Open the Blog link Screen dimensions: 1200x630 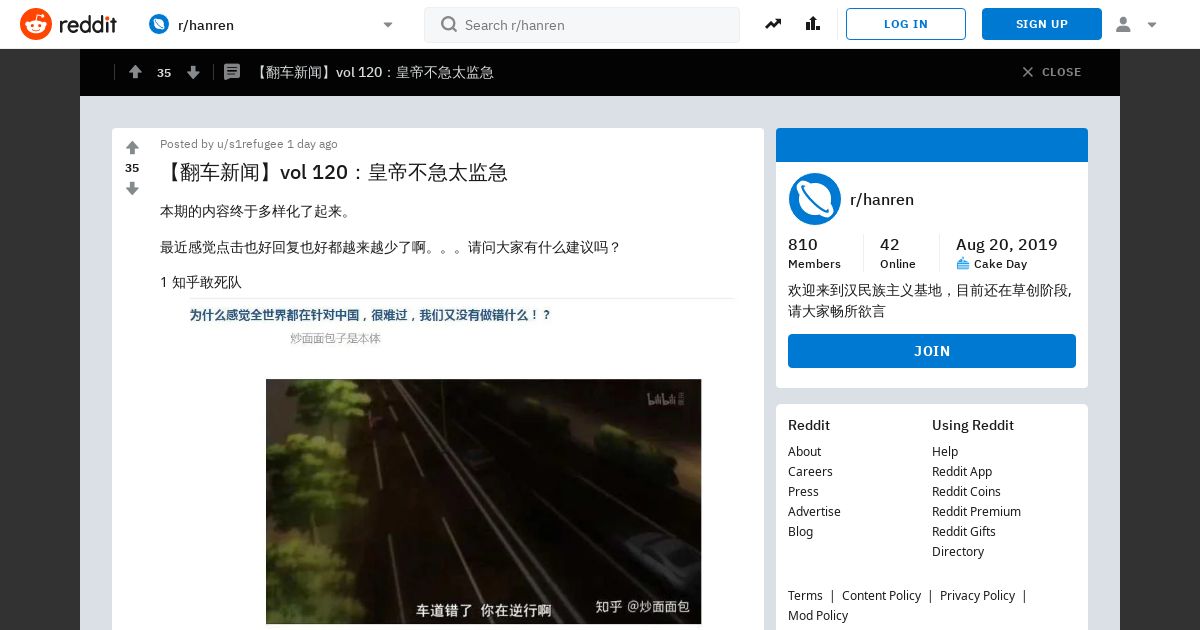[800, 531]
